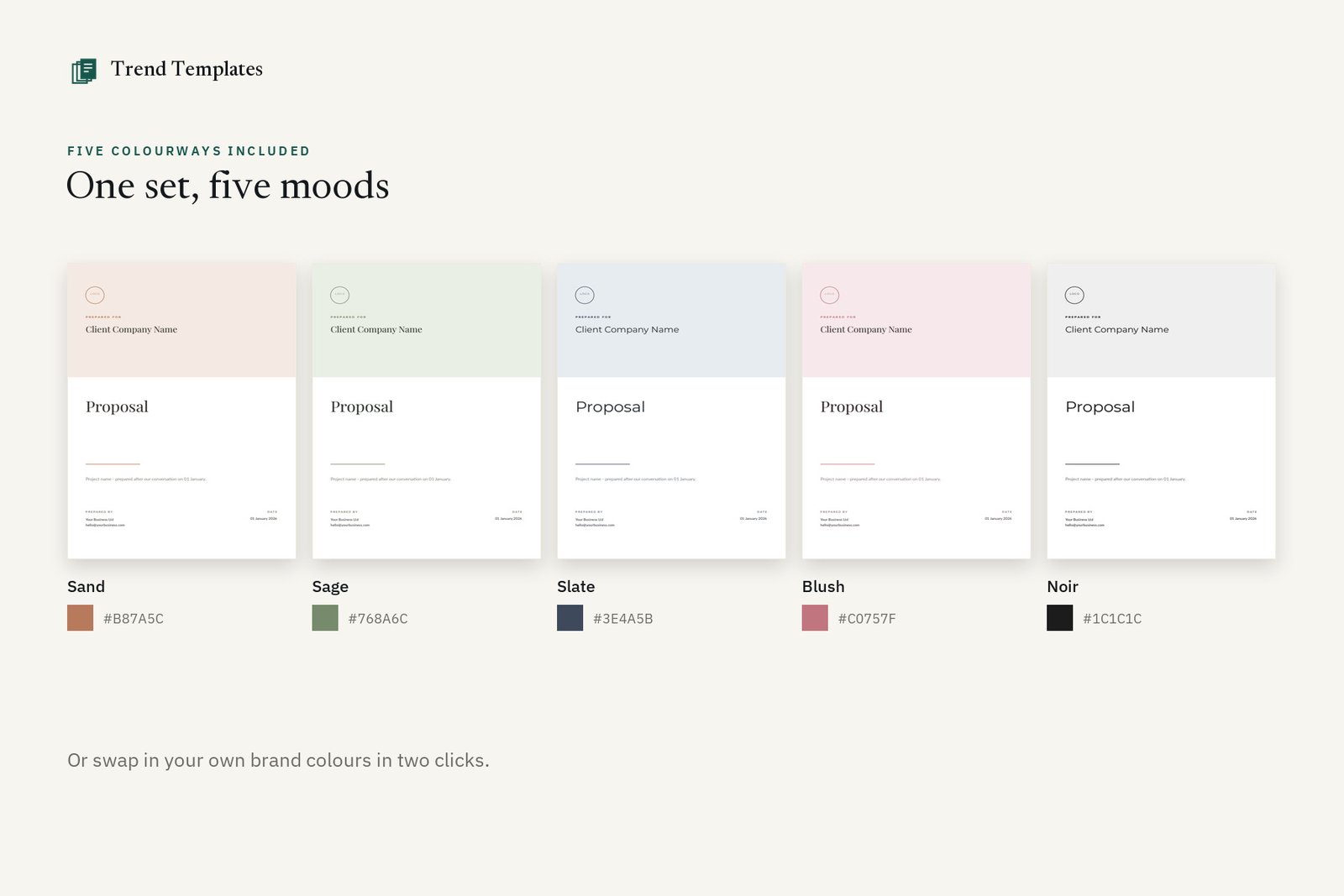Select hex code #C0757F

pos(867,619)
